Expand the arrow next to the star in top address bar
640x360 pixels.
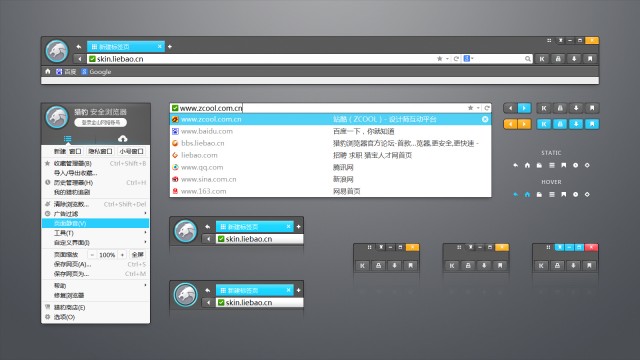point(447,59)
